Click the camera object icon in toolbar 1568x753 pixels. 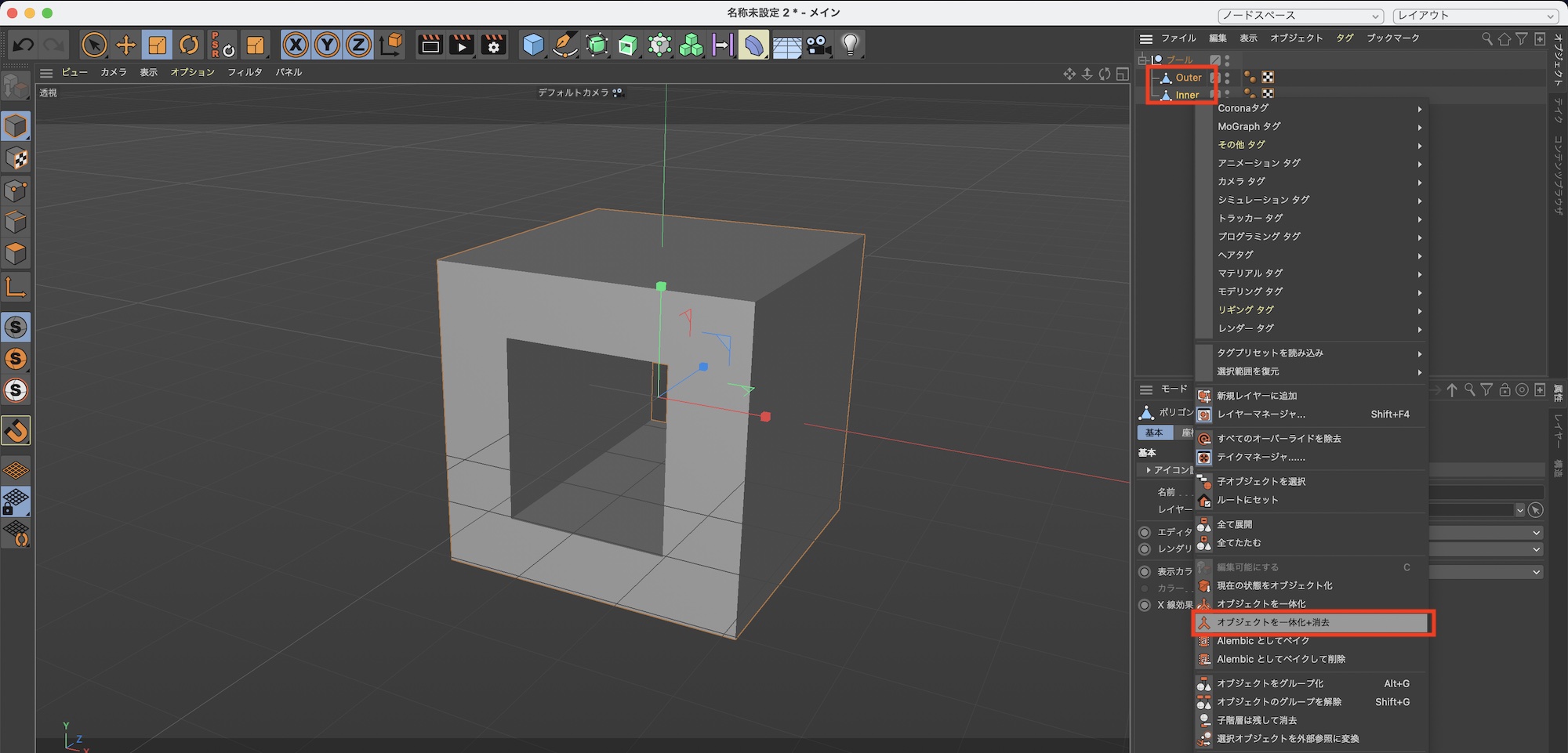[x=818, y=45]
